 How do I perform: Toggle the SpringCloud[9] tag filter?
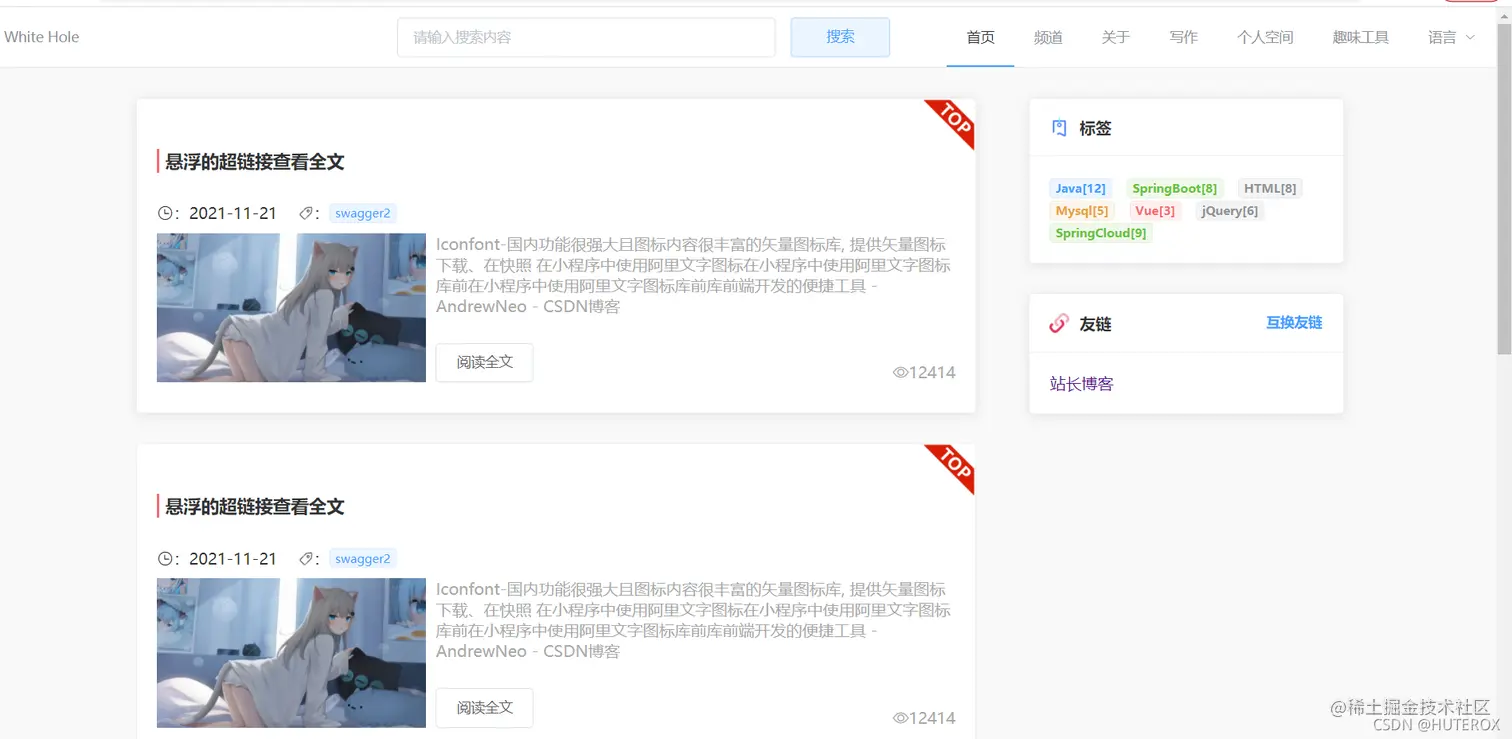point(1100,232)
